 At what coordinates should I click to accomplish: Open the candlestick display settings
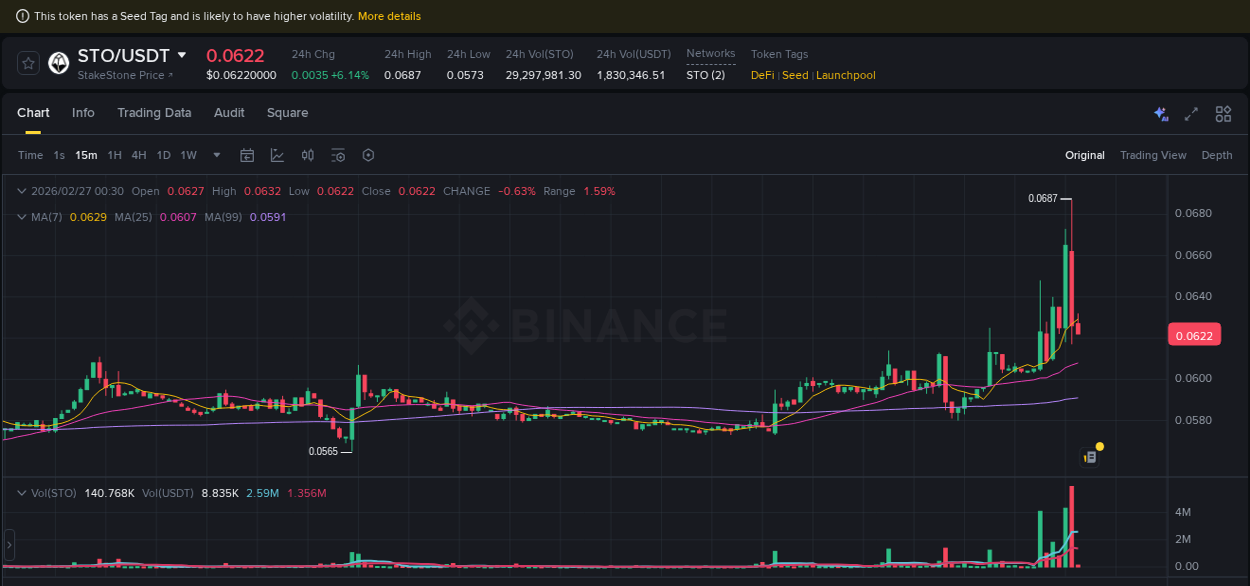coord(307,155)
